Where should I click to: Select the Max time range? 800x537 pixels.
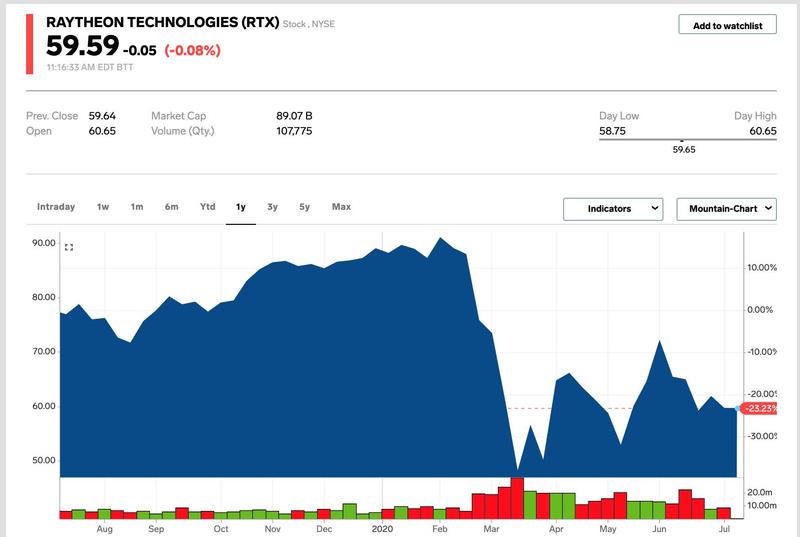click(x=341, y=207)
